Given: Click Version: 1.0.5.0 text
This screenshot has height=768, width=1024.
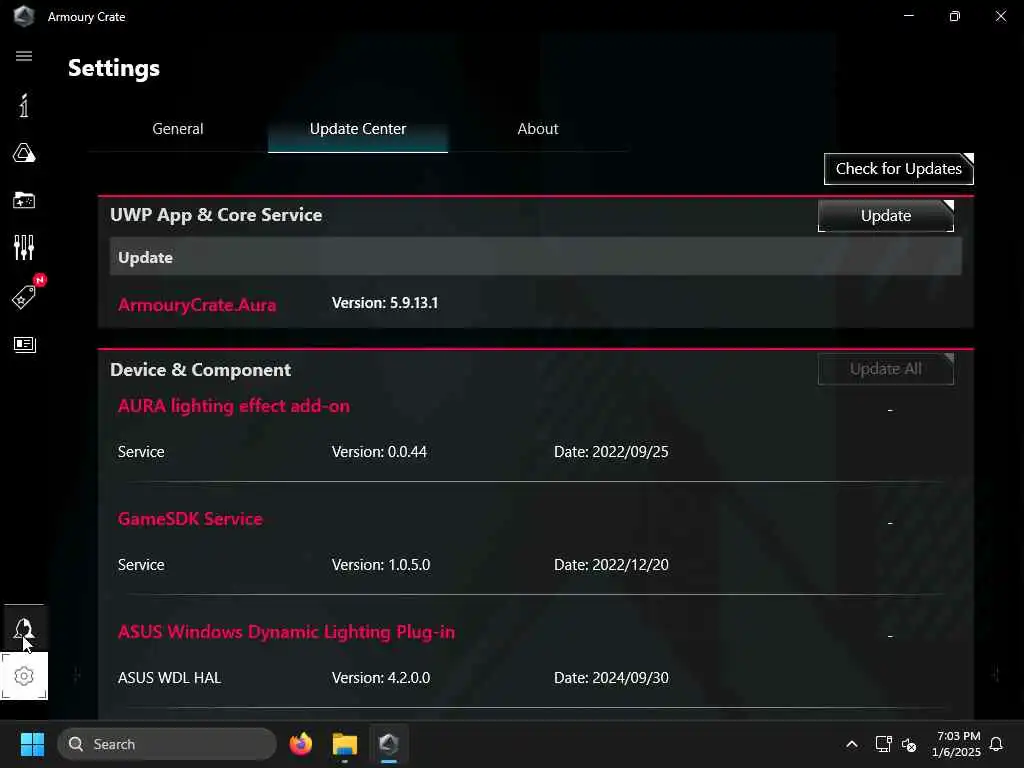Looking at the screenshot, I should [381, 565].
